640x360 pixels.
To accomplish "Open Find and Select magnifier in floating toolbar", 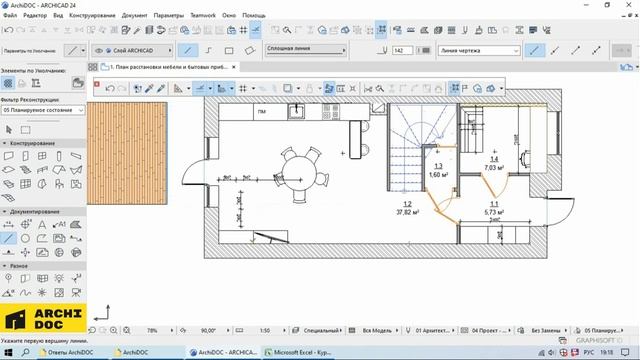I will (x=380, y=88).
